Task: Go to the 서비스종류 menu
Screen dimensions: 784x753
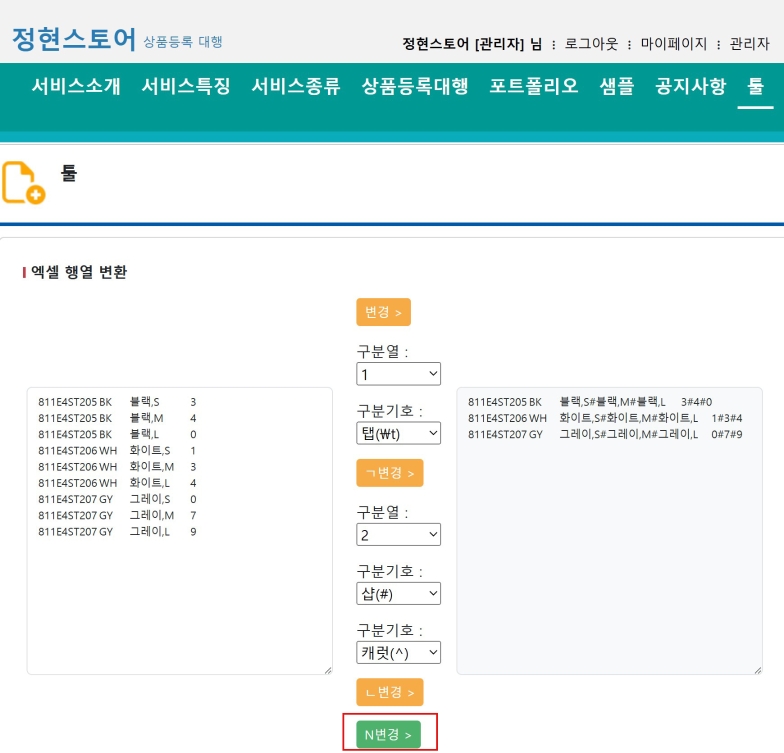Action: point(296,86)
